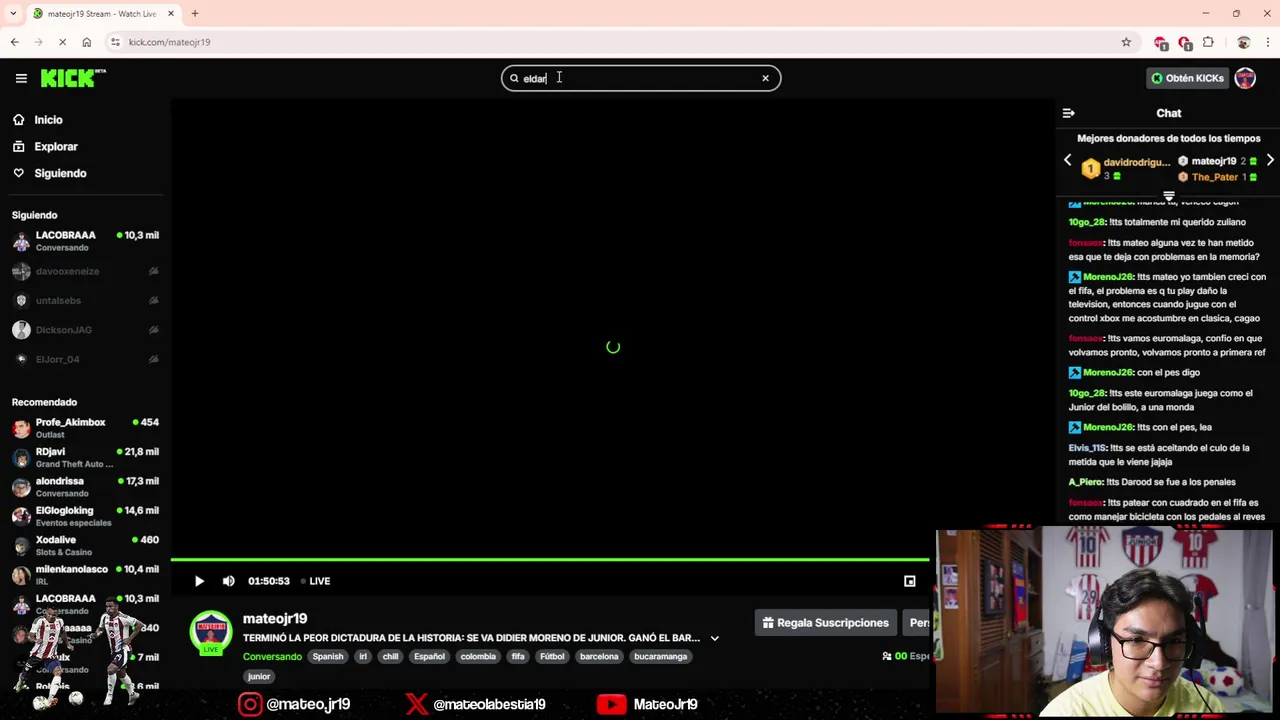
Task: Open recommended channel Xodalive
Action: pyautogui.click(x=85, y=545)
